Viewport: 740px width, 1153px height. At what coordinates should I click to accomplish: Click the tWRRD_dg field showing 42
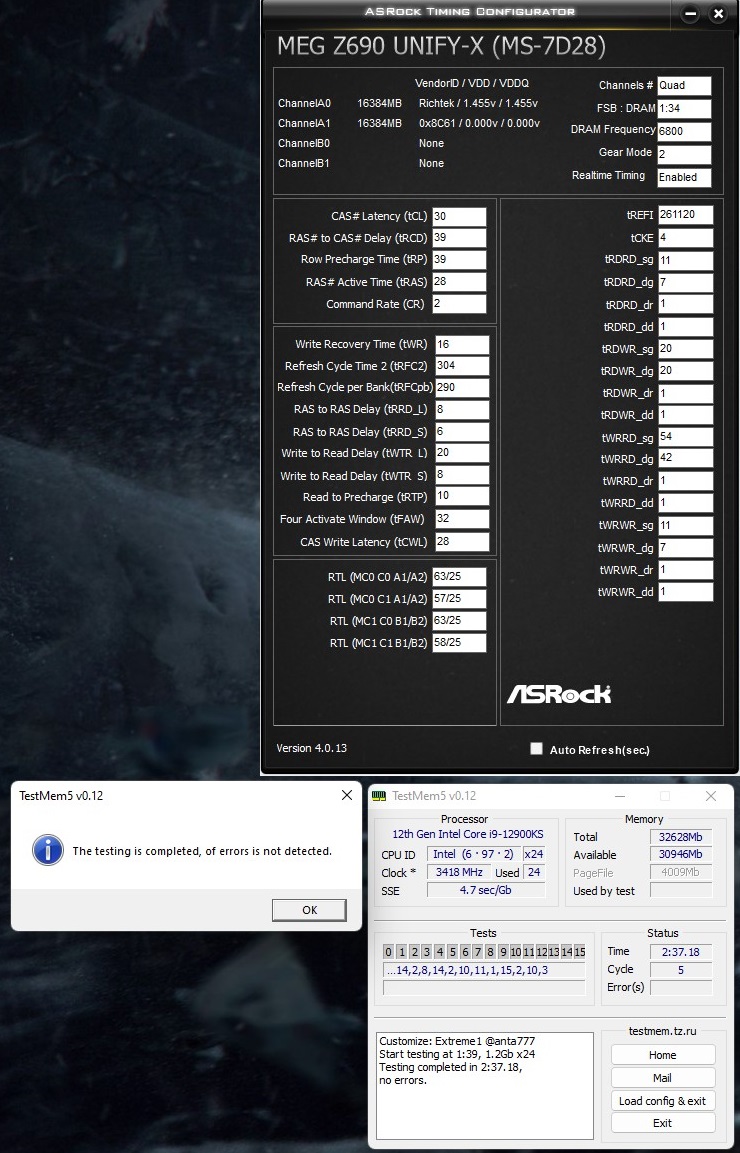(x=686, y=458)
